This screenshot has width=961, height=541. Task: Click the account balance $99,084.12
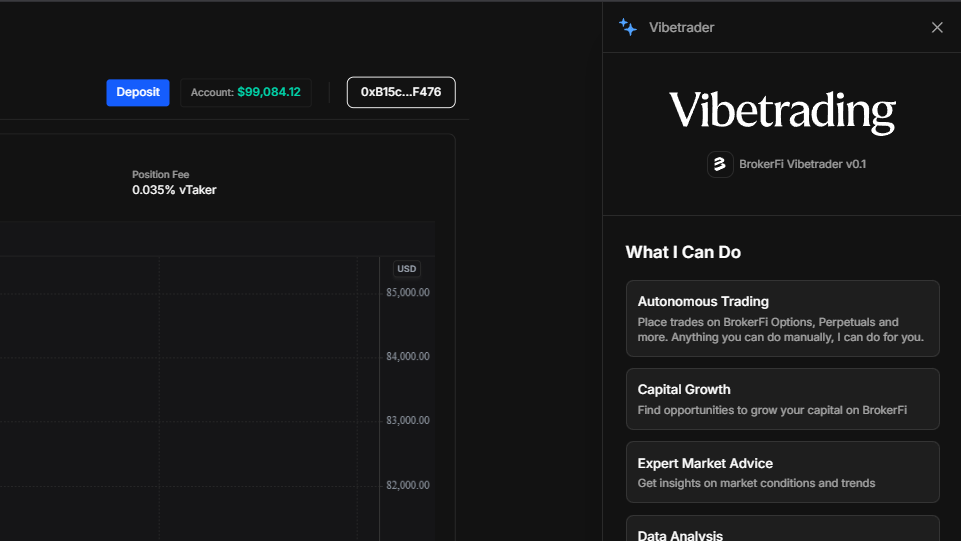point(268,92)
